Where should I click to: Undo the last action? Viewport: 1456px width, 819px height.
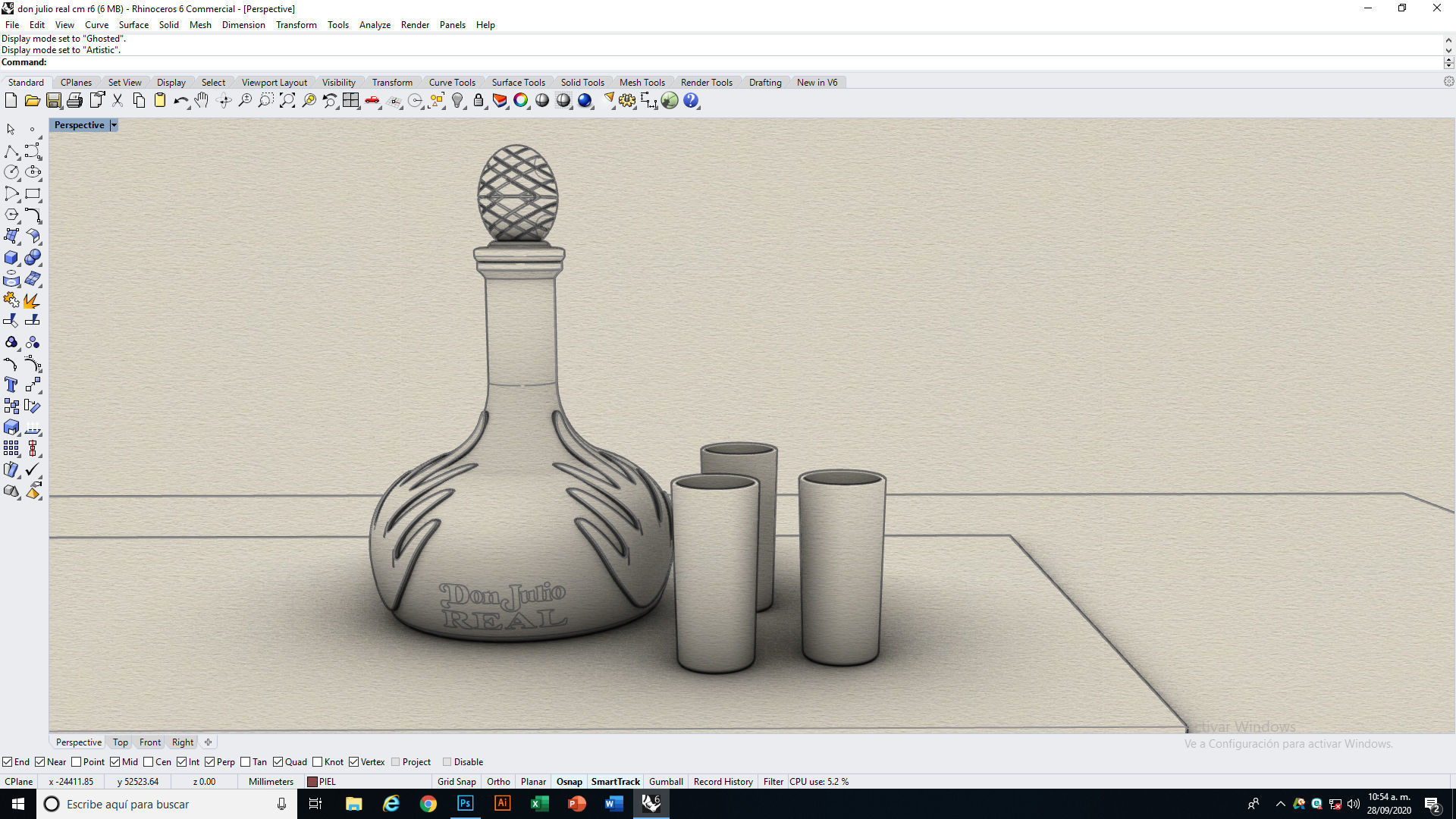180,100
